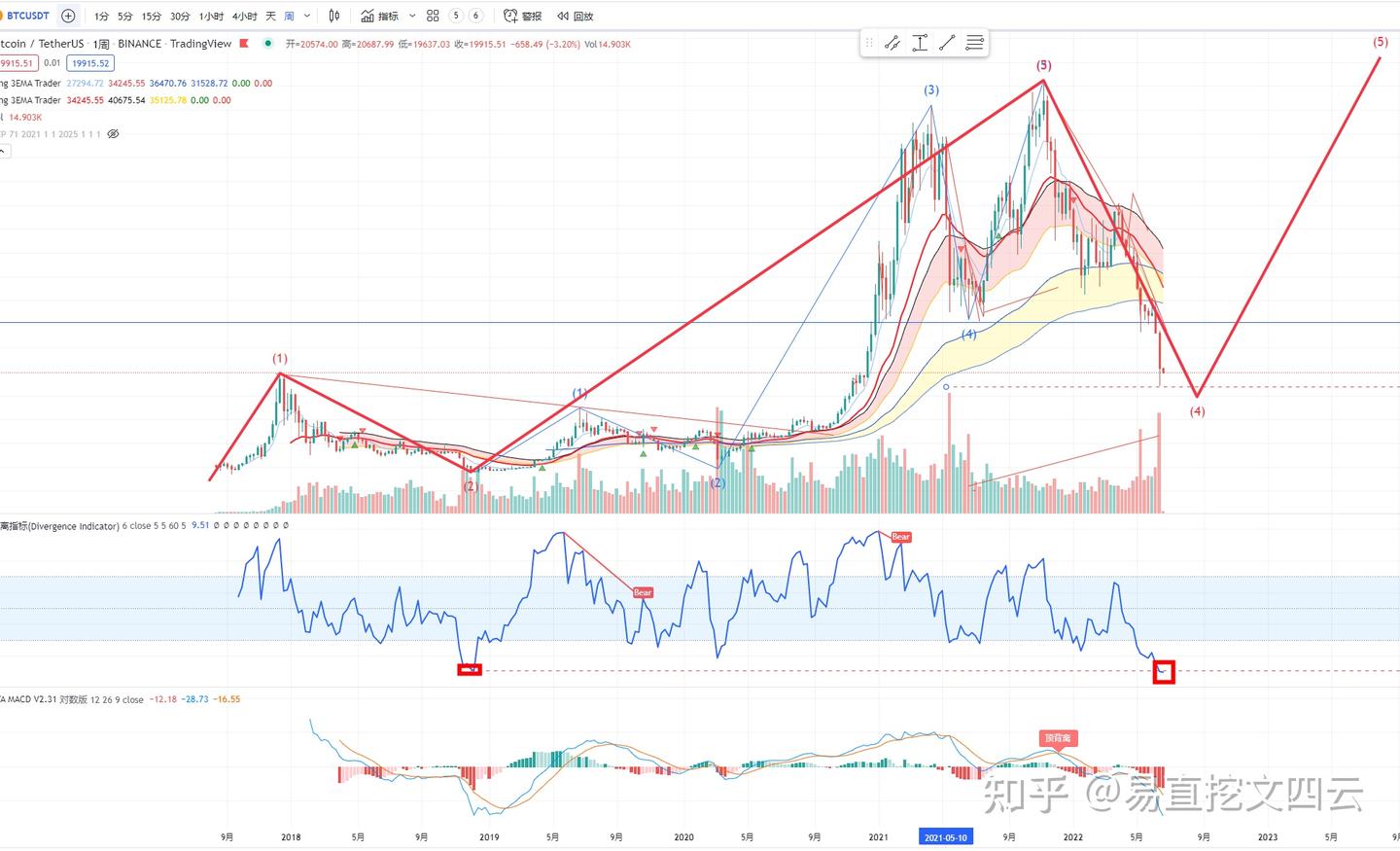The image size is (1400, 851).
Task: Select the parallel channel drawing tool
Action: click(x=892, y=43)
